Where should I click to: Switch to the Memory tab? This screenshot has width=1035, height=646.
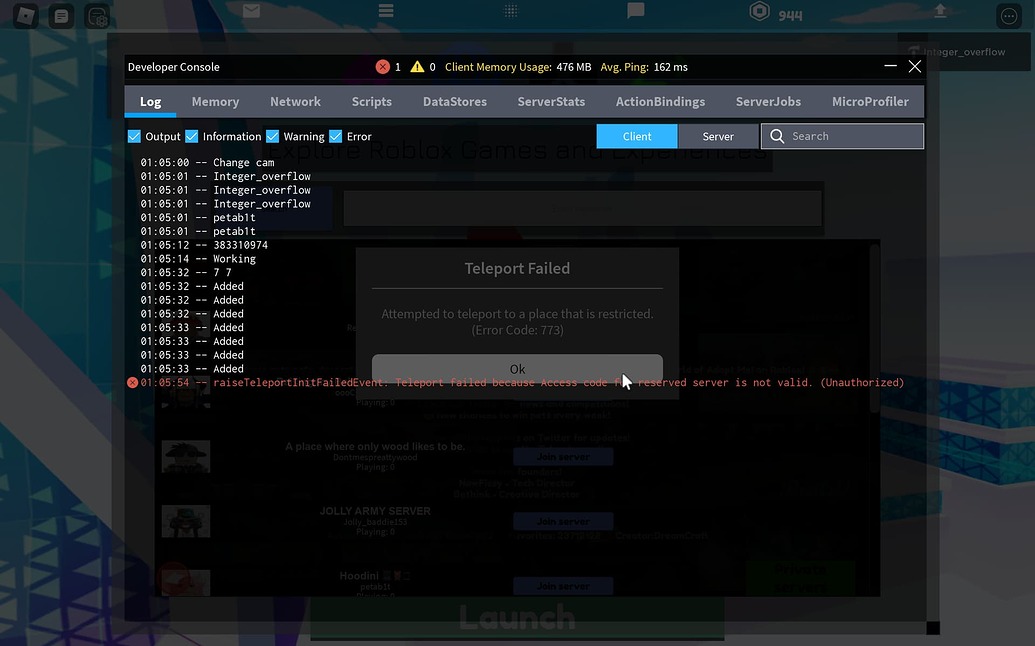point(215,101)
